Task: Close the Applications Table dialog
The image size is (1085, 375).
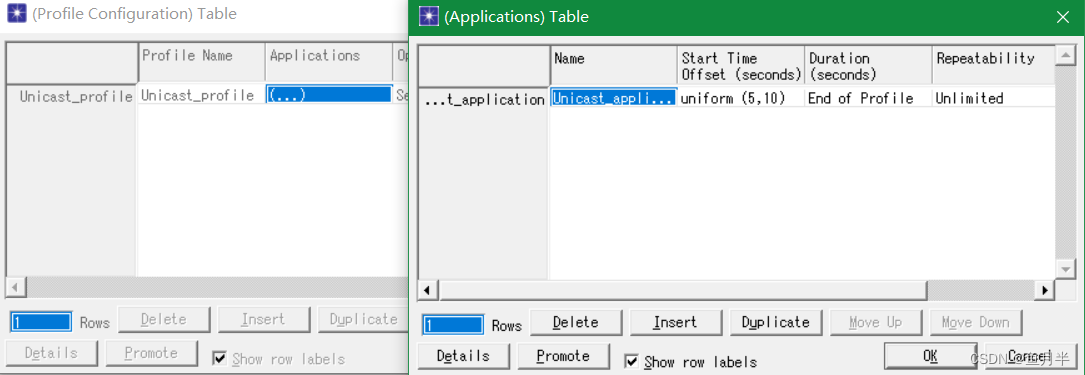Action: point(1063,17)
